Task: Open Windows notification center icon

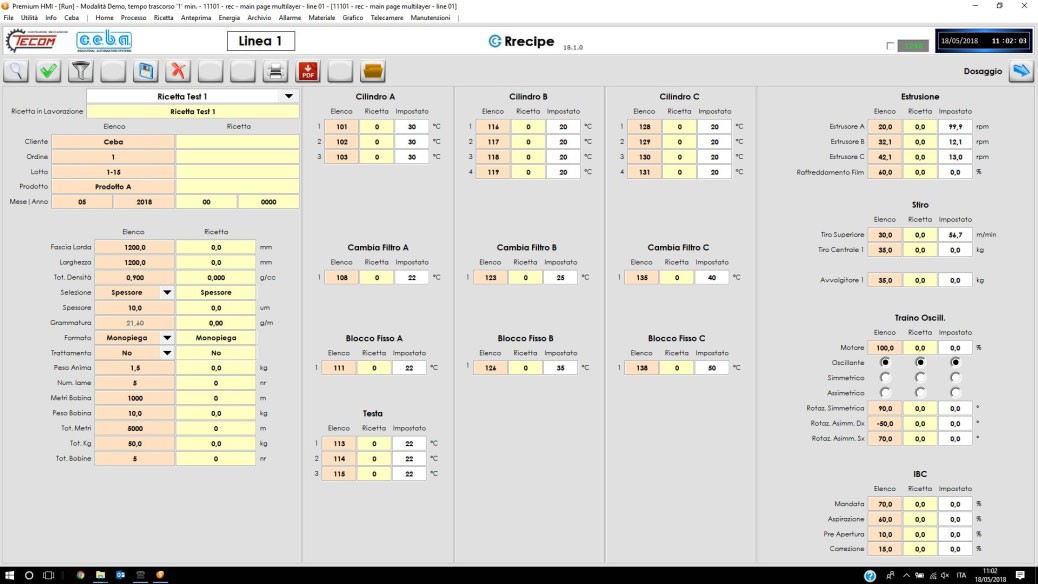Action: point(1020,575)
